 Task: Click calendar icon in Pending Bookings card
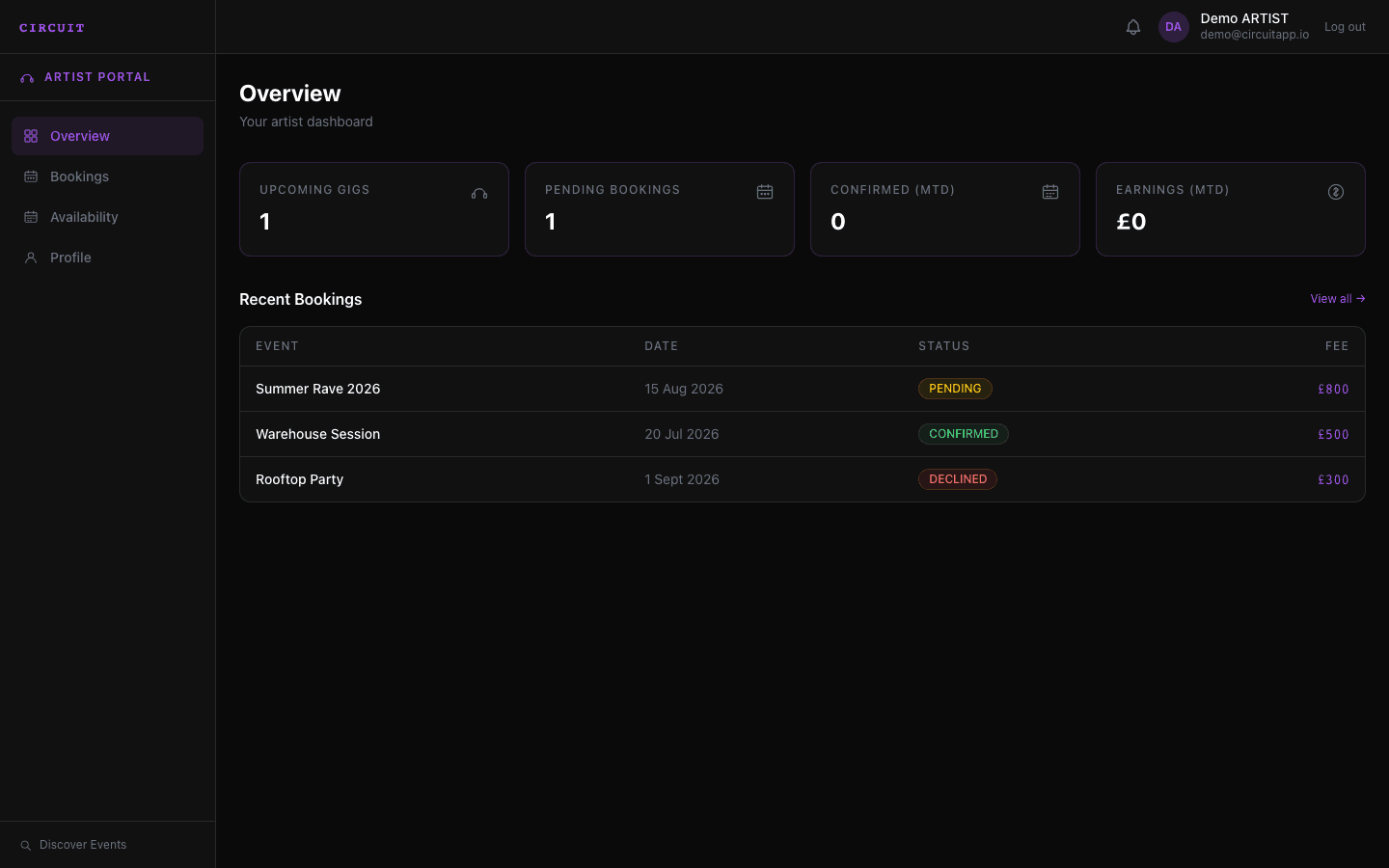pos(765,192)
